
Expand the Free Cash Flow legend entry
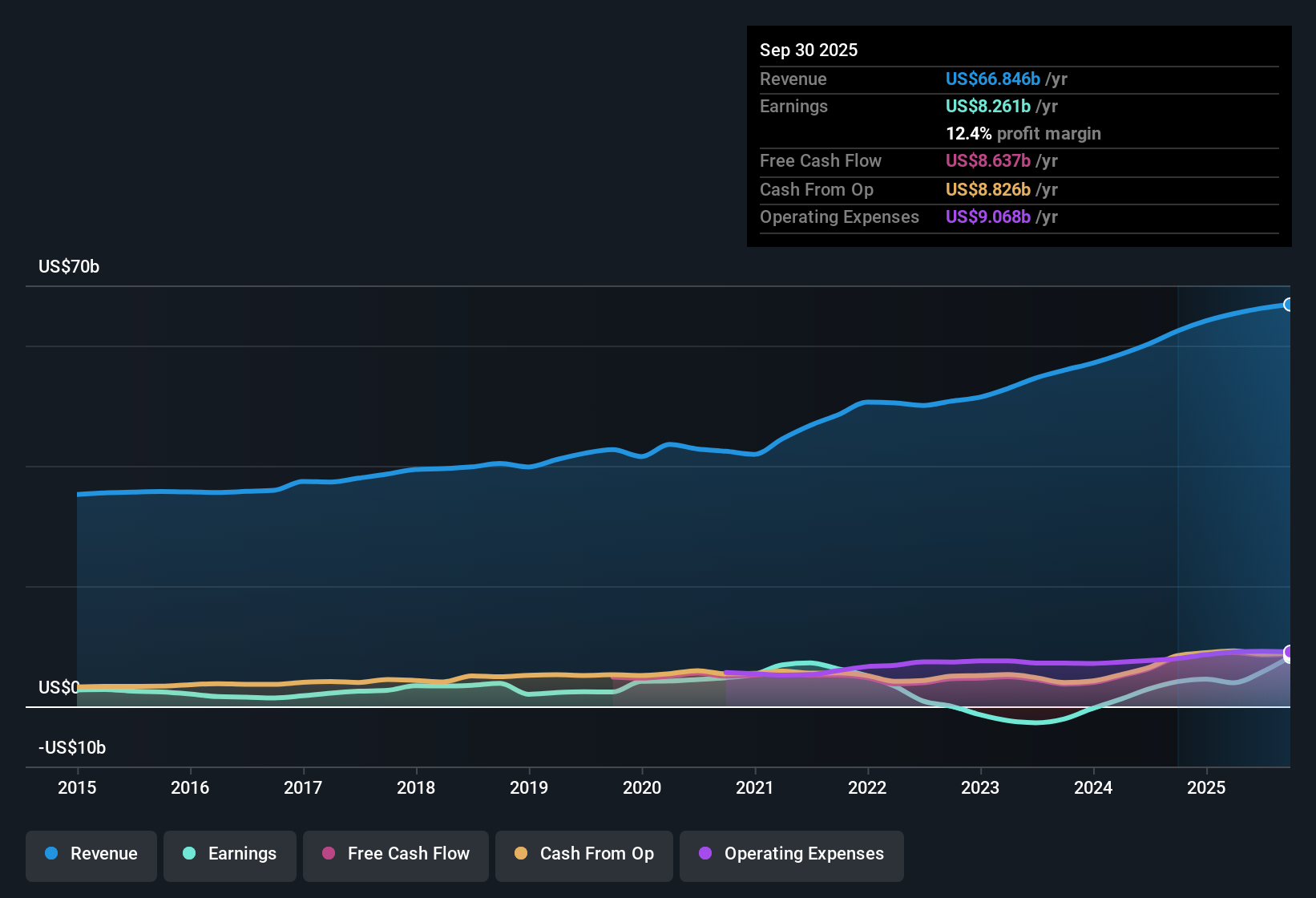pyautogui.click(x=395, y=854)
